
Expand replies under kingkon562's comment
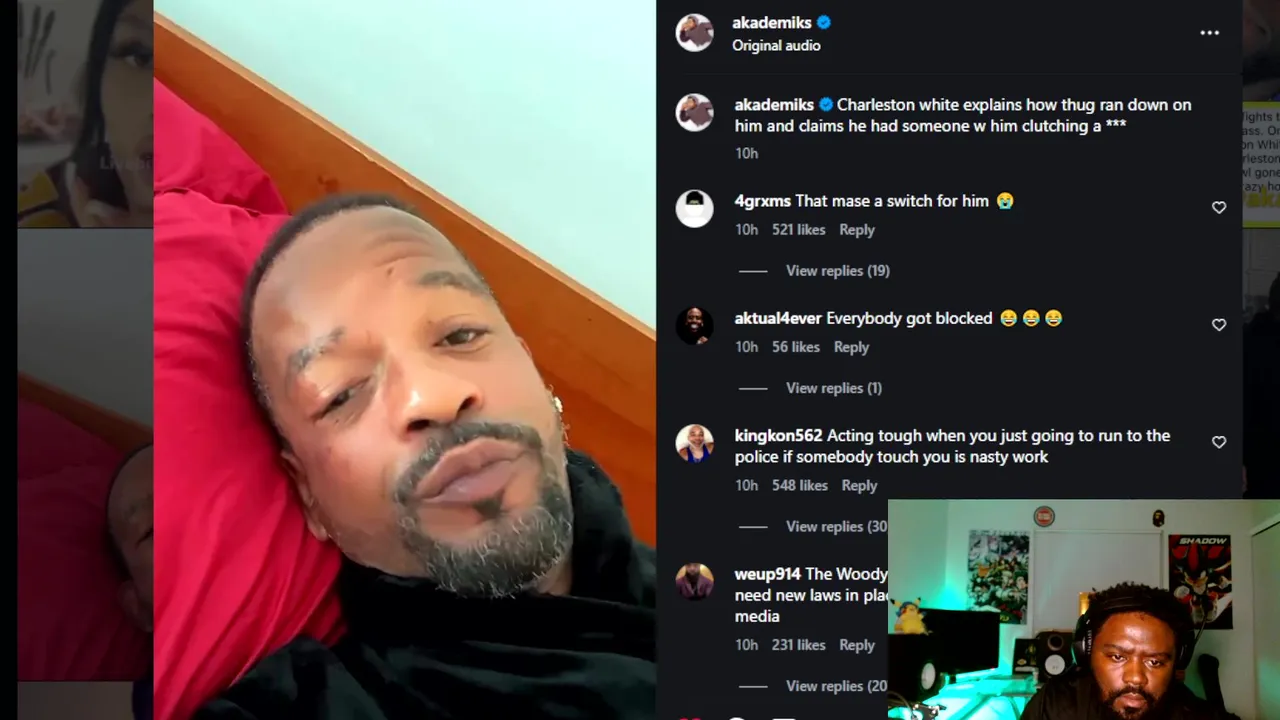click(x=835, y=527)
